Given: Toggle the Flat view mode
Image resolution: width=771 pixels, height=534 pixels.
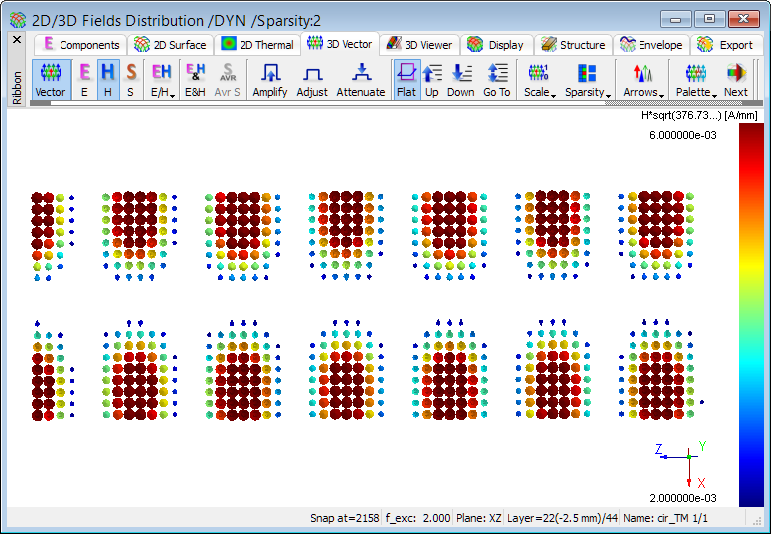Looking at the screenshot, I should pyautogui.click(x=406, y=80).
